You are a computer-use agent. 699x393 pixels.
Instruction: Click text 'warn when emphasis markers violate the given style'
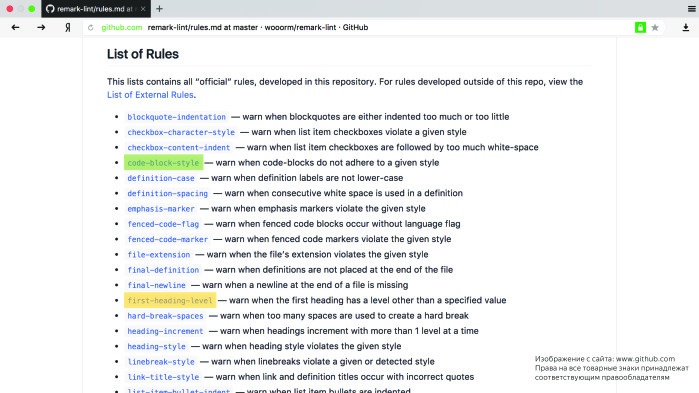tap(318, 209)
